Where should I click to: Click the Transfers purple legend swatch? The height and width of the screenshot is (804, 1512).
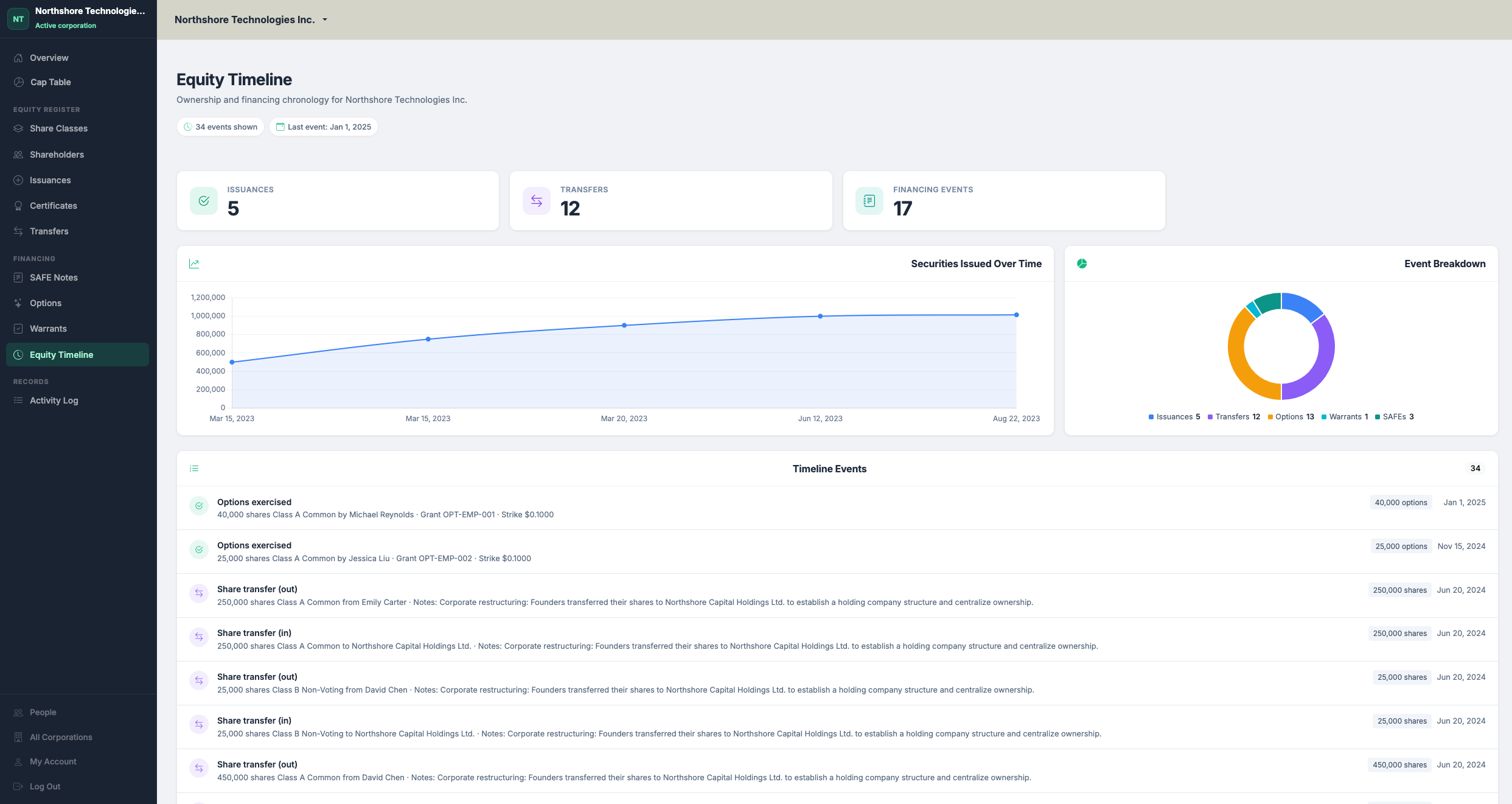coord(1210,417)
